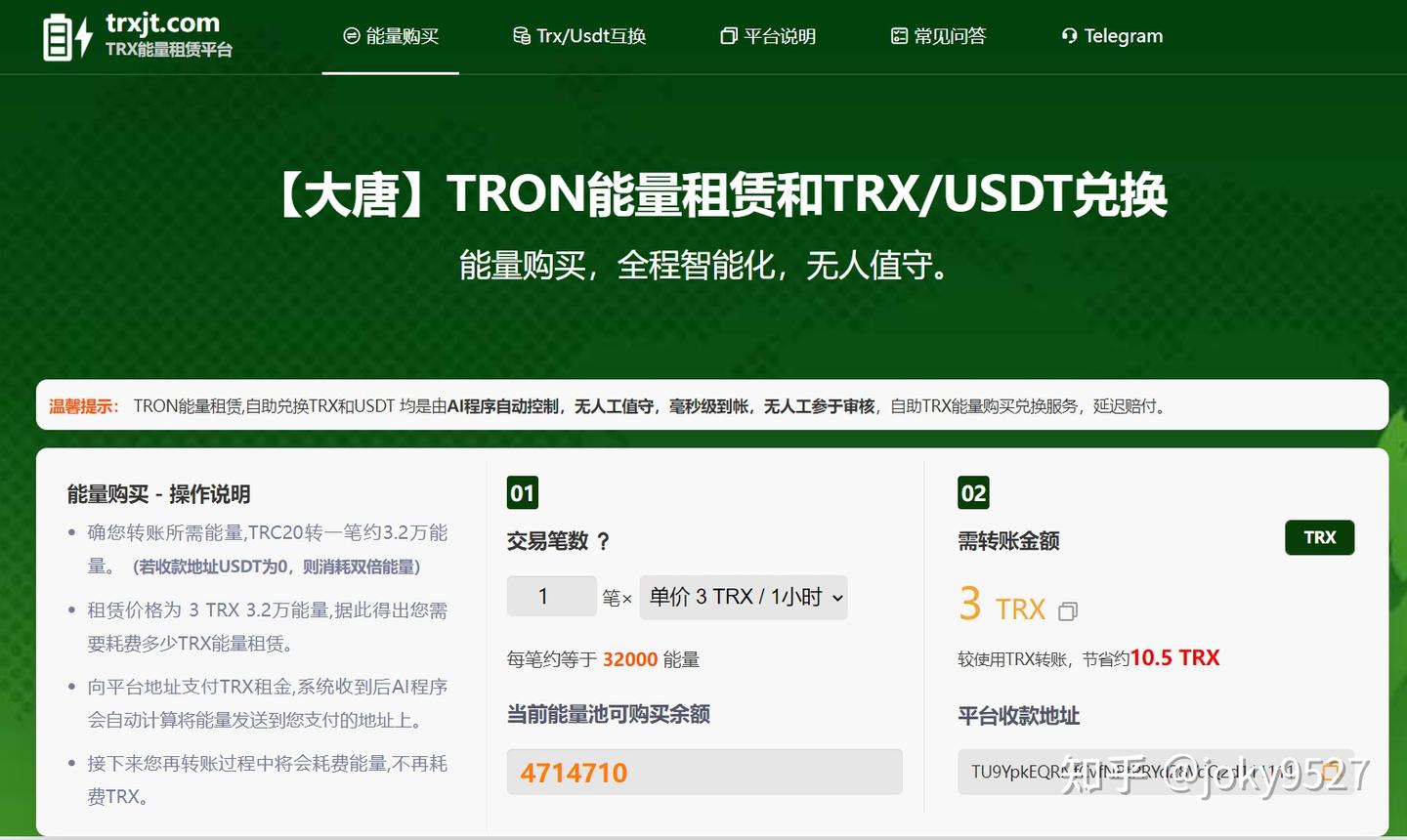The height and width of the screenshot is (840, 1407).
Task: Click the coins icon next to Trx/Usdt互换
Action: point(520,35)
